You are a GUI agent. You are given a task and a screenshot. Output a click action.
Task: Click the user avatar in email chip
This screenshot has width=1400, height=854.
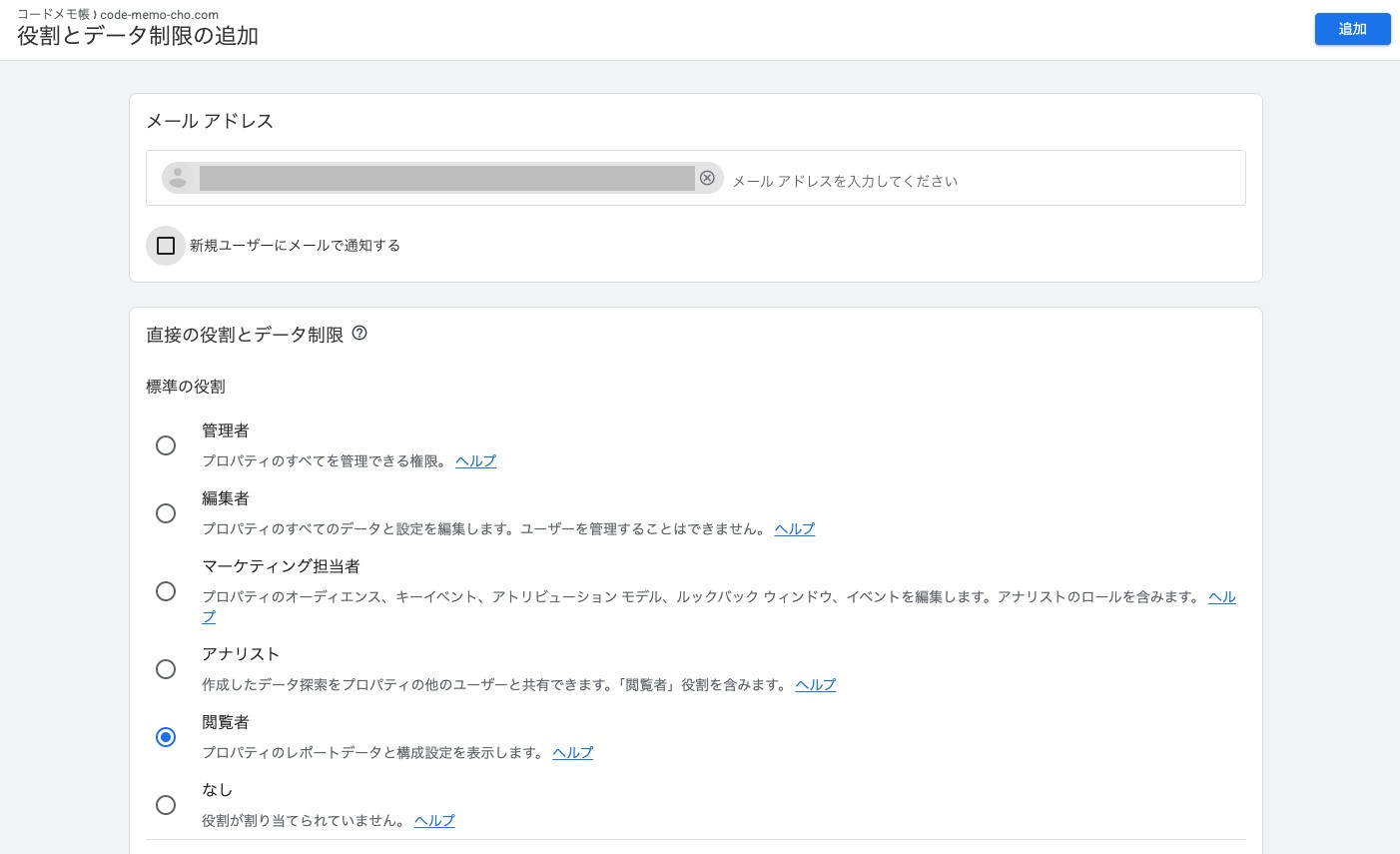pos(178,178)
